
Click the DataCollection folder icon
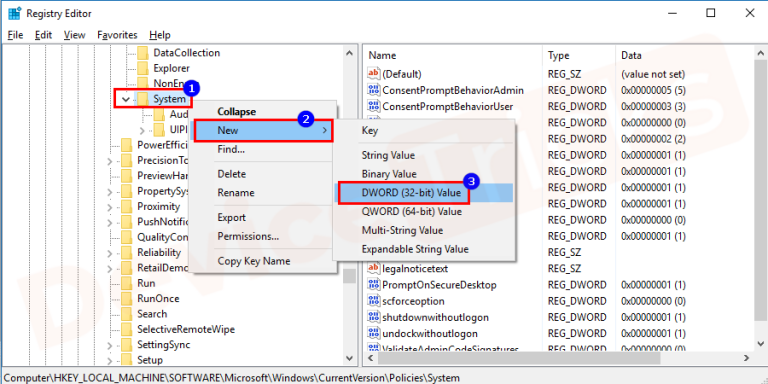143,52
